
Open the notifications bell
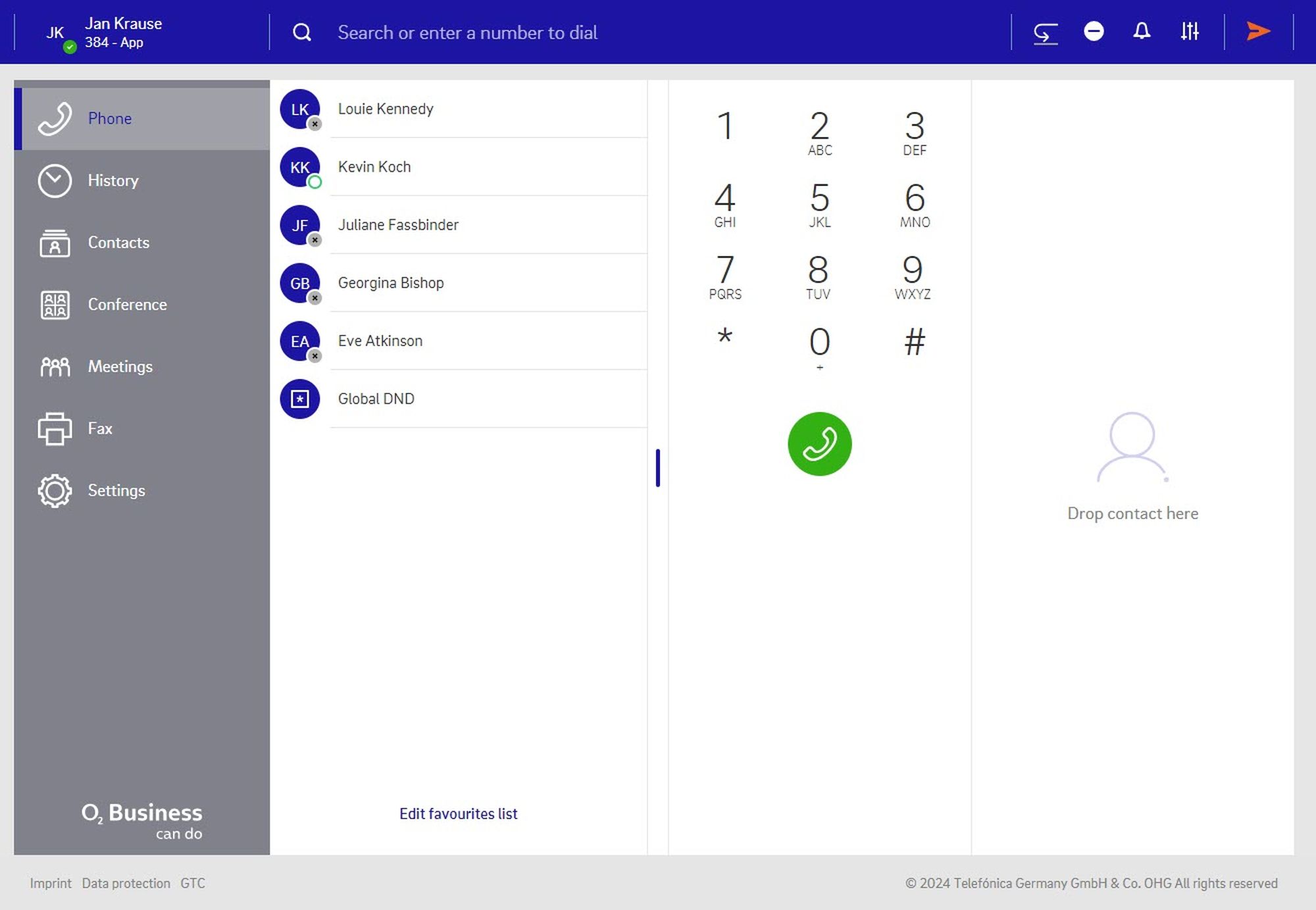point(1142,32)
